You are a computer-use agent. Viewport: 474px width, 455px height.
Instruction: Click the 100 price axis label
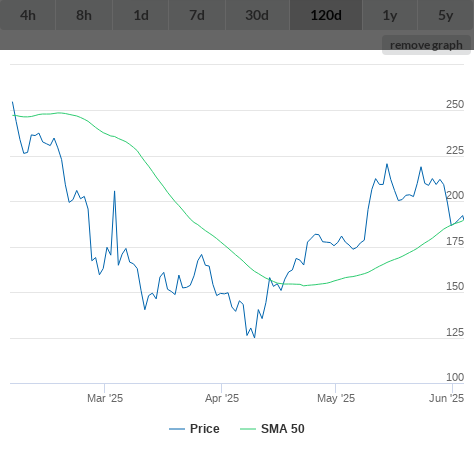tap(455, 377)
